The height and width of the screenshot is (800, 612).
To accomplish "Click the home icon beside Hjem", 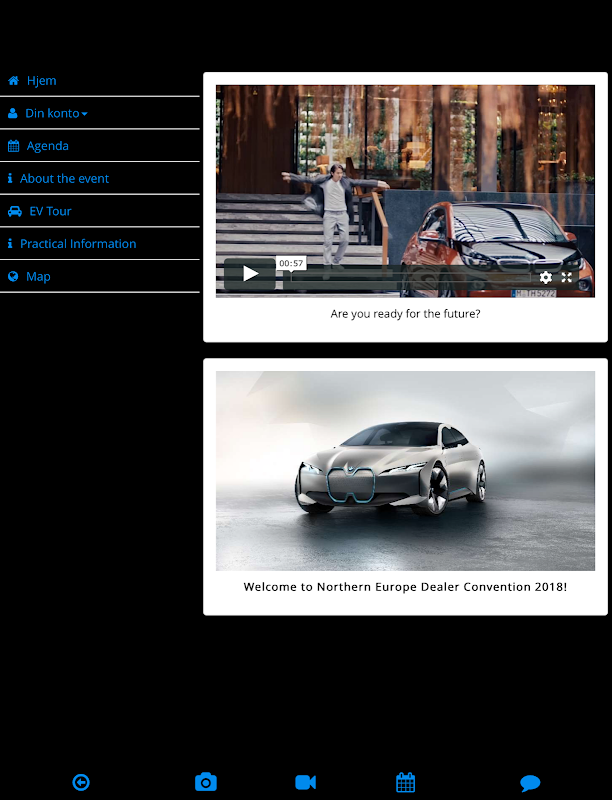I will coord(14,81).
